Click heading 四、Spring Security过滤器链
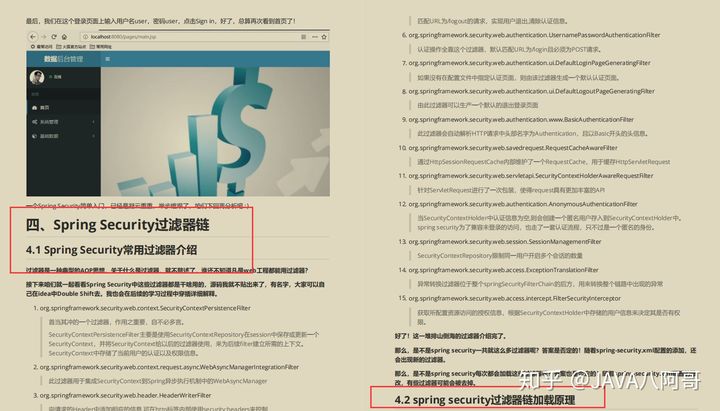The height and width of the screenshot is (411, 720). click(118, 225)
